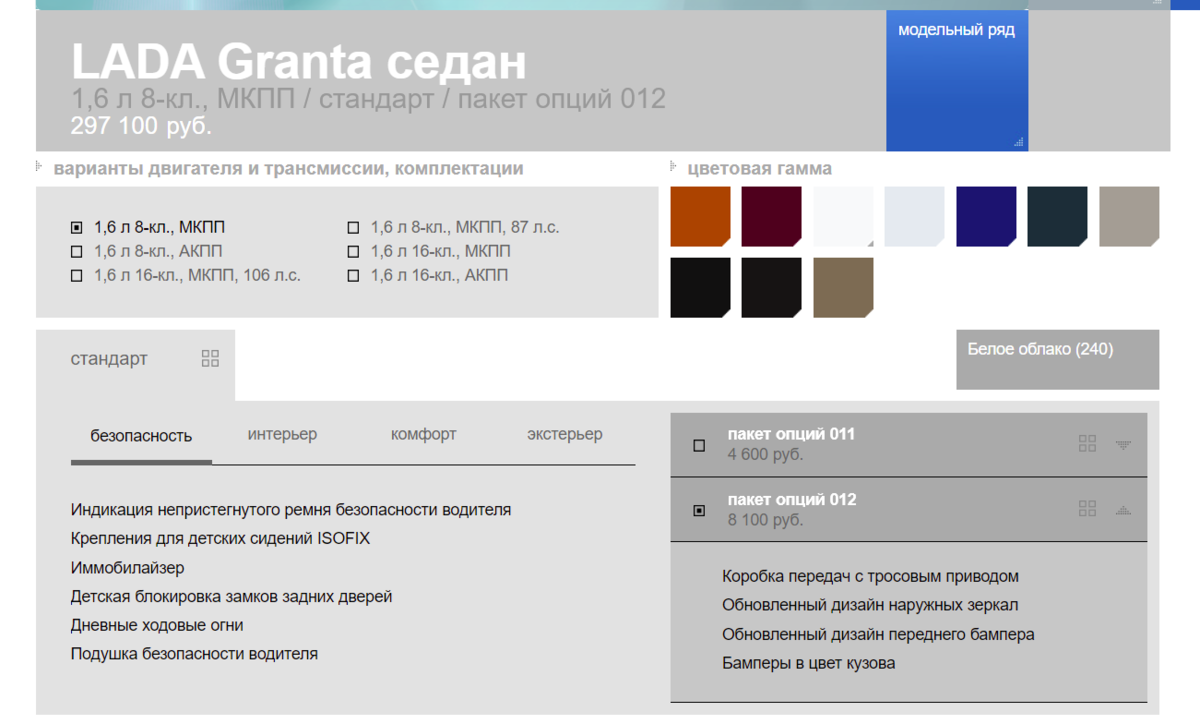Click the цветовая гамма section heading
This screenshot has height=724, width=1200.
(759, 168)
